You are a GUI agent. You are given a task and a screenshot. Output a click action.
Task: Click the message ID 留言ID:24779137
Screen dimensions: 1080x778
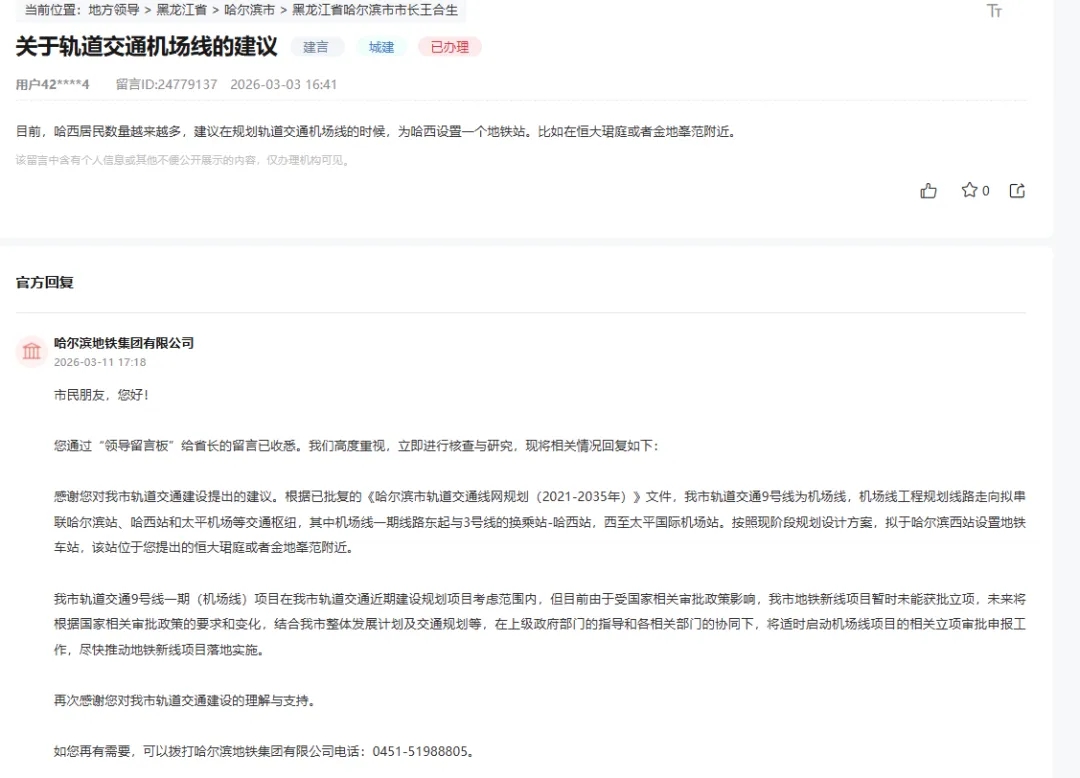tap(166, 84)
